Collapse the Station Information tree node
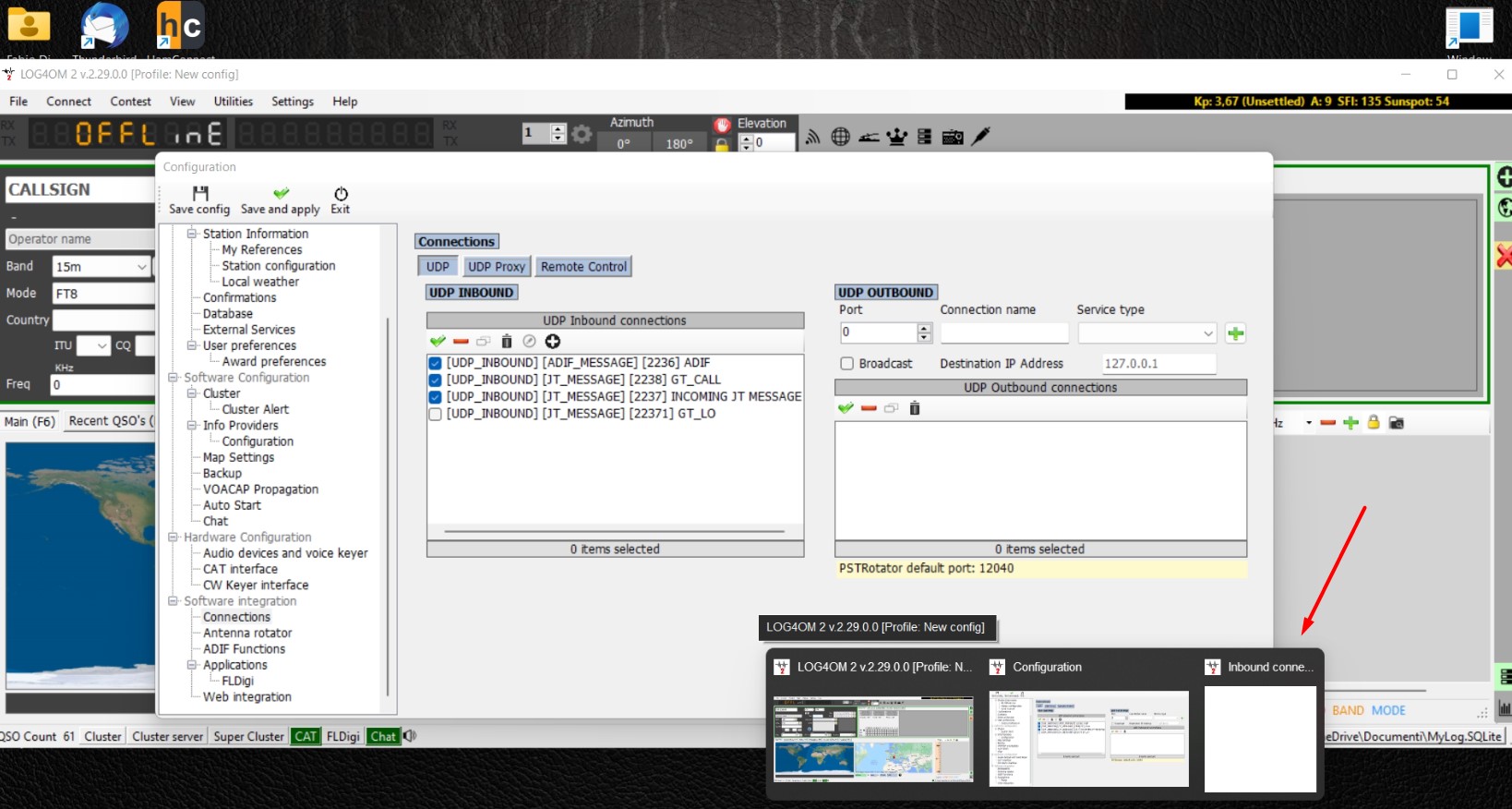Image resolution: width=1512 pixels, height=809 pixels. tap(192, 234)
